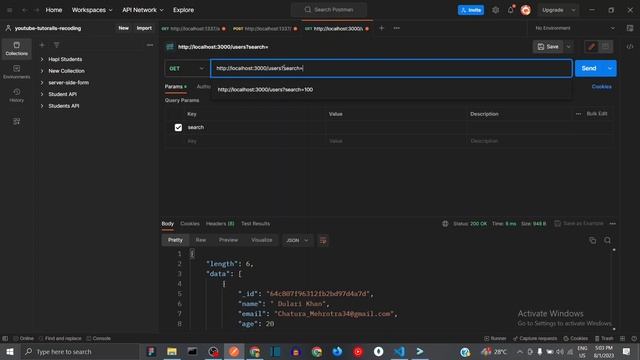
Task: Open the Workspaces menu
Action: point(92,10)
